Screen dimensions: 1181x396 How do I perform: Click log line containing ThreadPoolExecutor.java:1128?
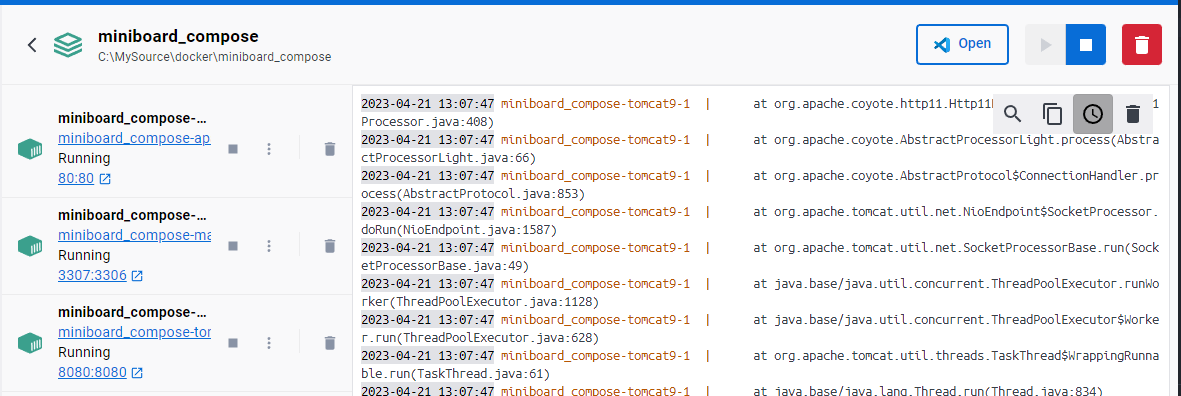pyautogui.click(x=759, y=293)
